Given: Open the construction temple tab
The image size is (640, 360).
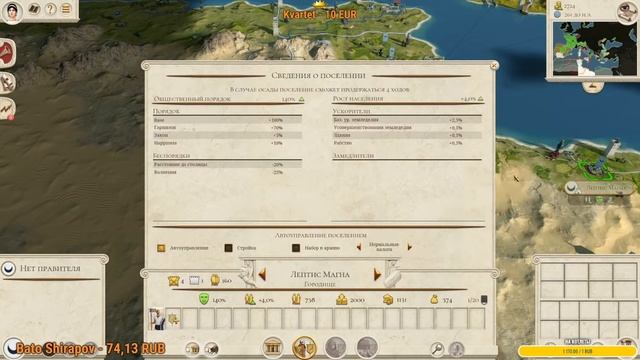Looking at the screenshot, I should point(273,348).
